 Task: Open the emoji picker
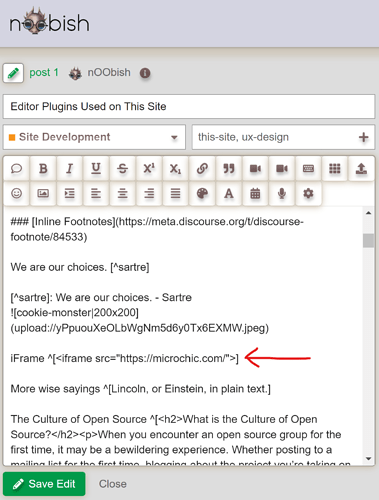pyautogui.click(x=17, y=193)
